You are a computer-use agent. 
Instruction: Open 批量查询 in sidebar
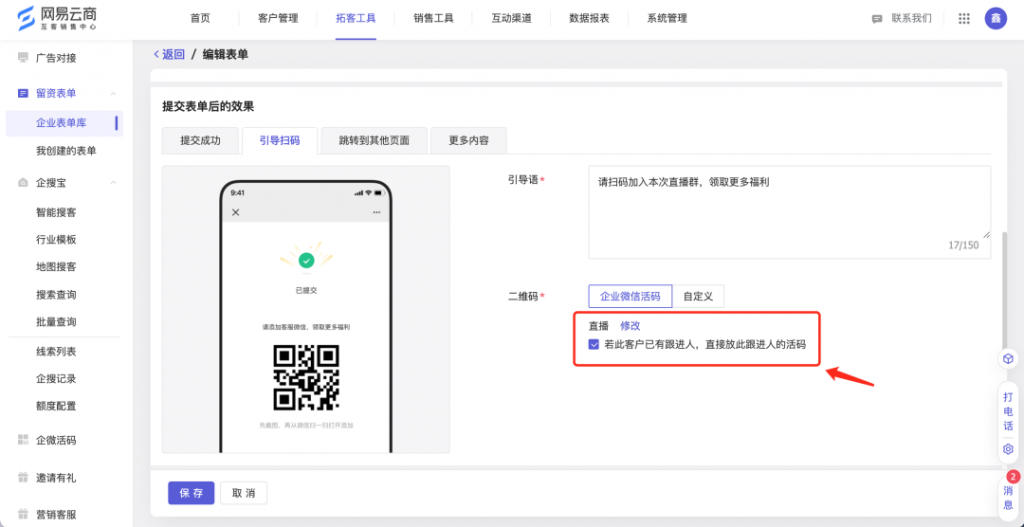click(56, 322)
